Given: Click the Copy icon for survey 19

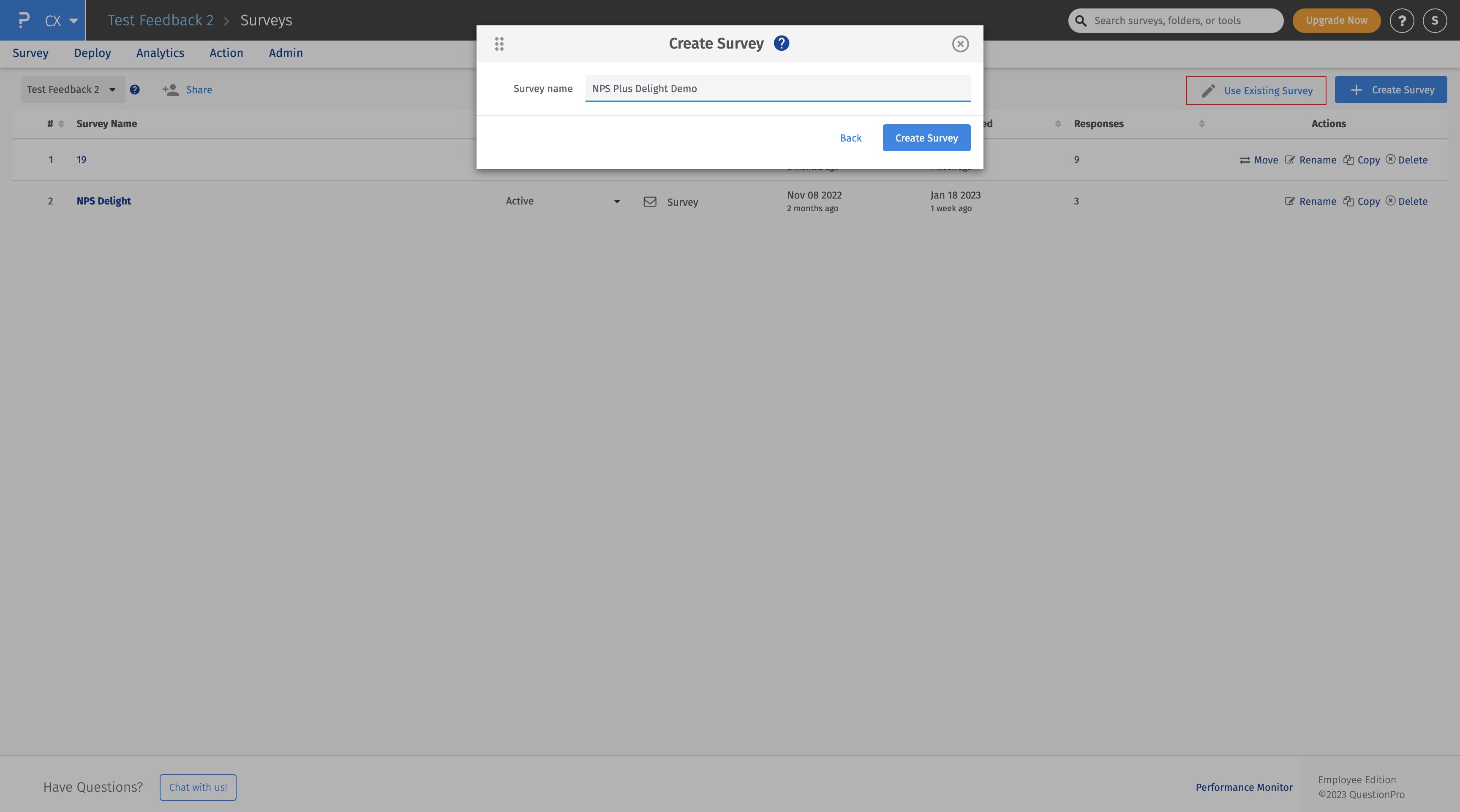Looking at the screenshot, I should click(1349, 160).
